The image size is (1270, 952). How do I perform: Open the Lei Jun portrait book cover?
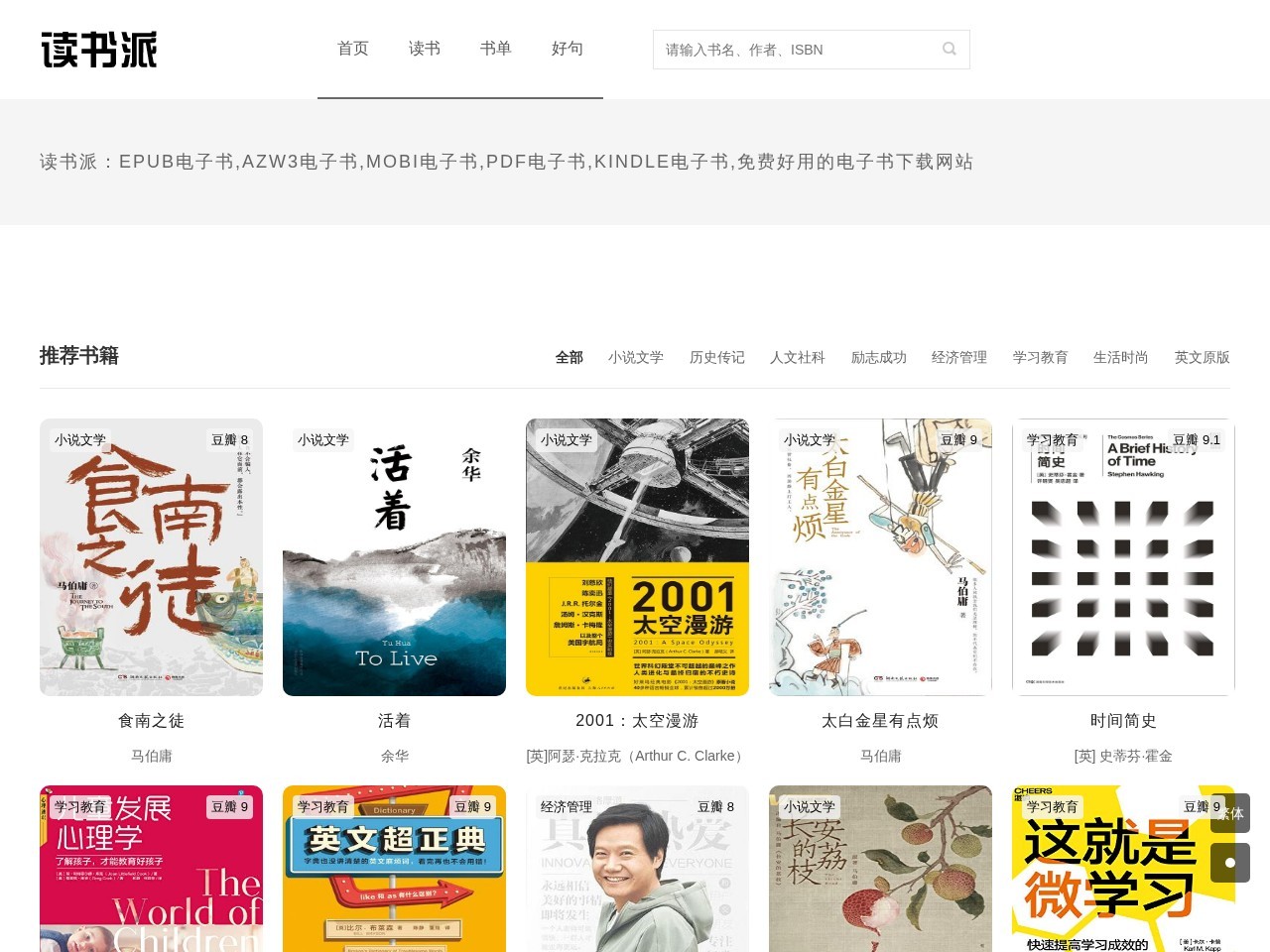tap(637, 869)
